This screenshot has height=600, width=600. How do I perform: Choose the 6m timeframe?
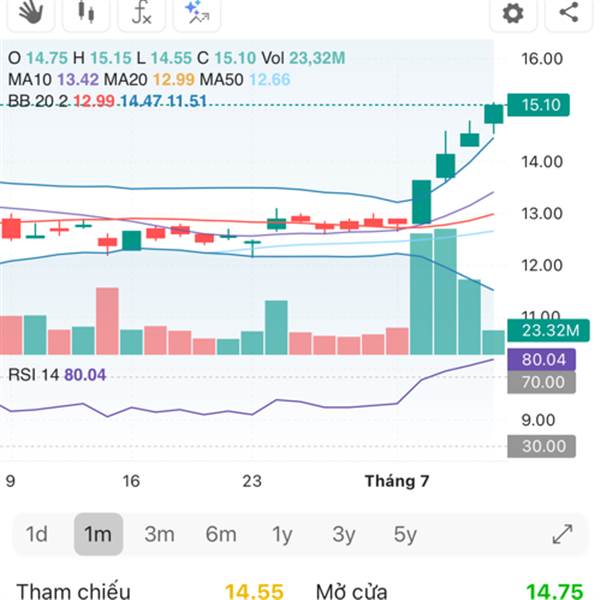(x=221, y=534)
